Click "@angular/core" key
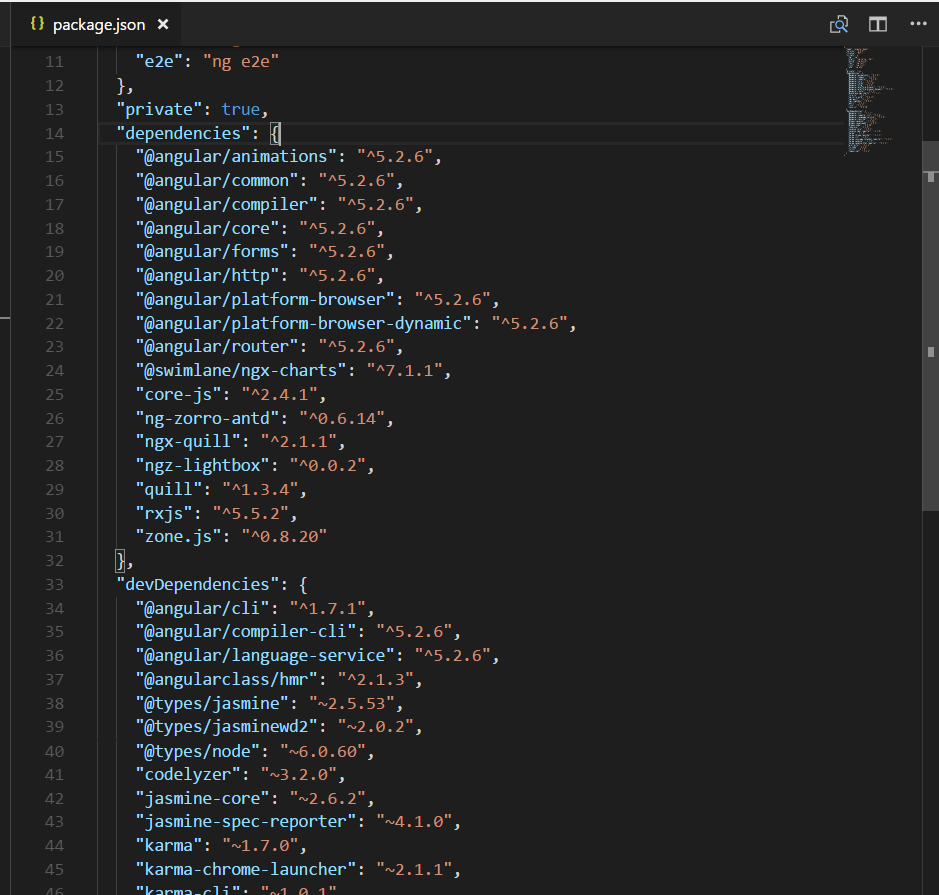 [x=207, y=228]
